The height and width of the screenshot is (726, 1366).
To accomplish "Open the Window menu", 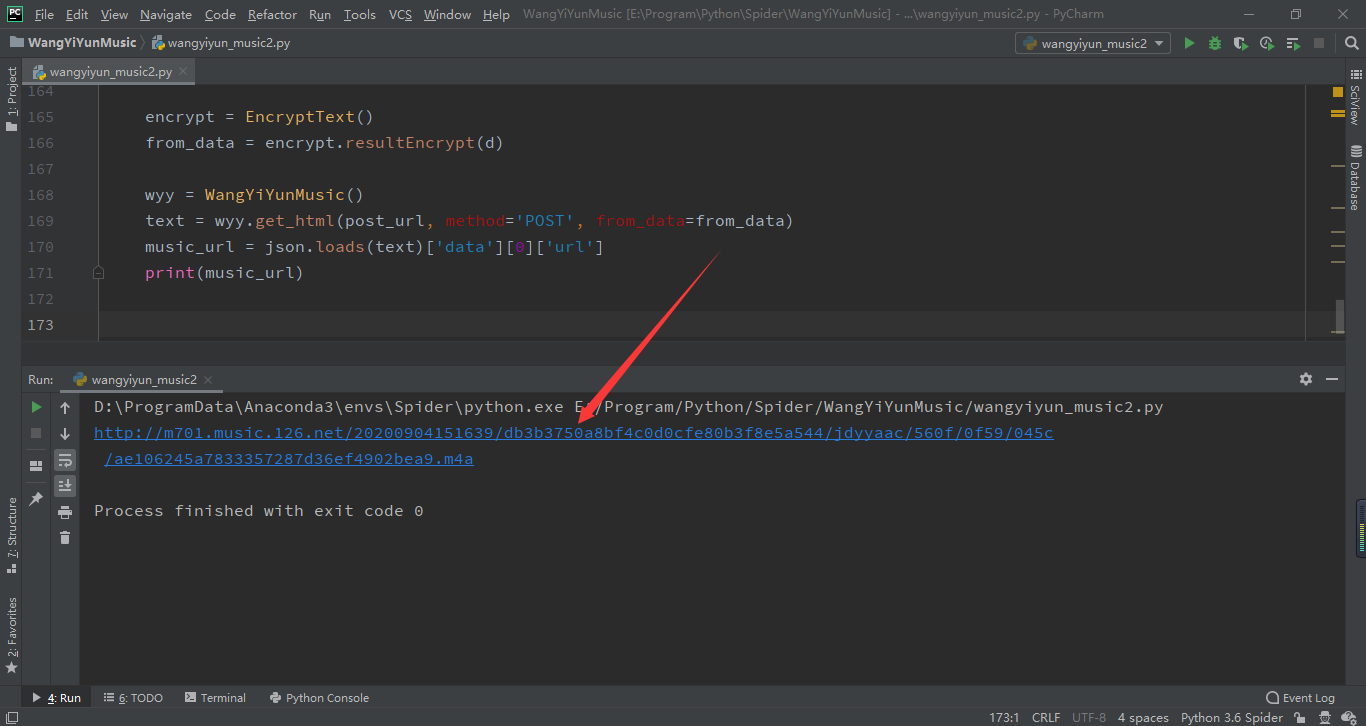I will coord(447,14).
